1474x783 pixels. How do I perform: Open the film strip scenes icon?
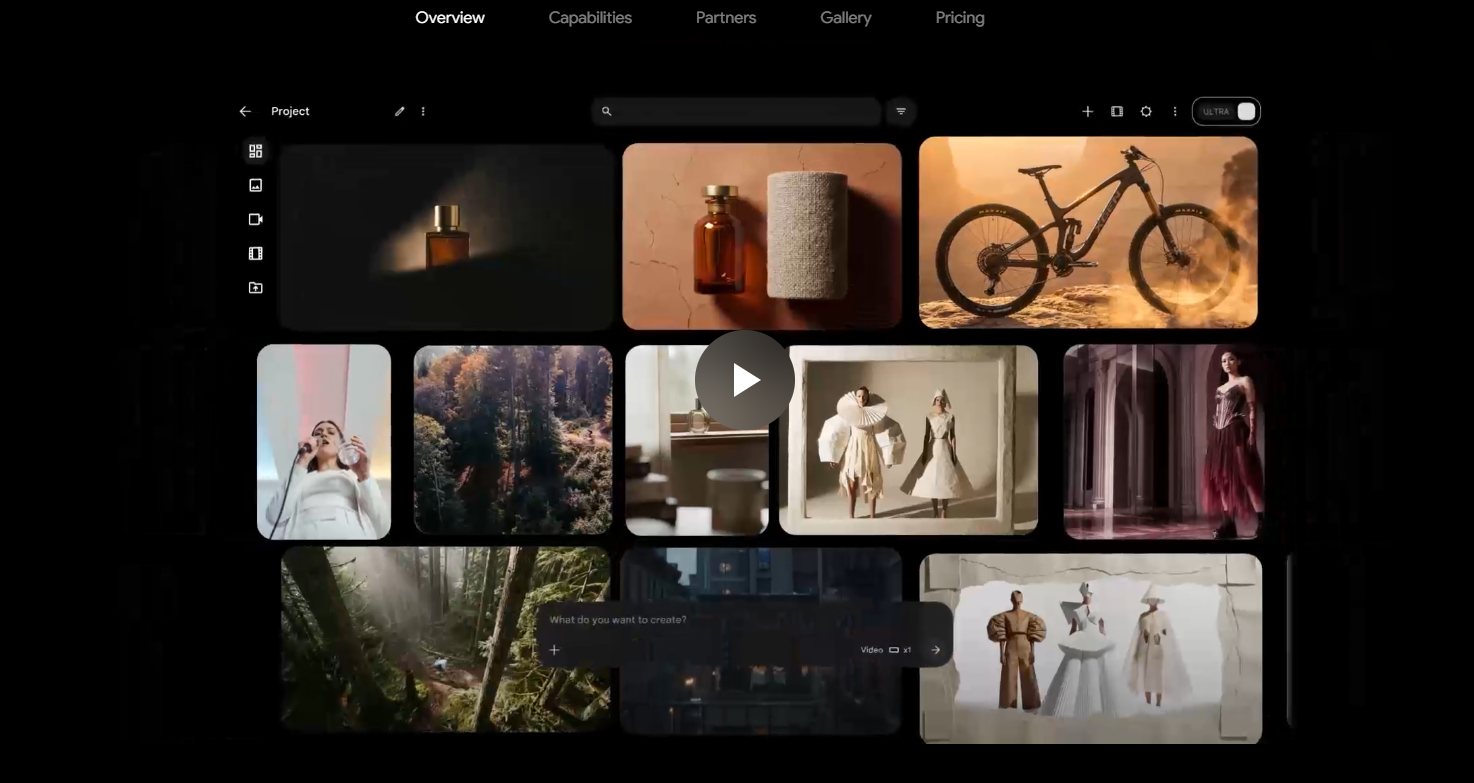[256, 254]
